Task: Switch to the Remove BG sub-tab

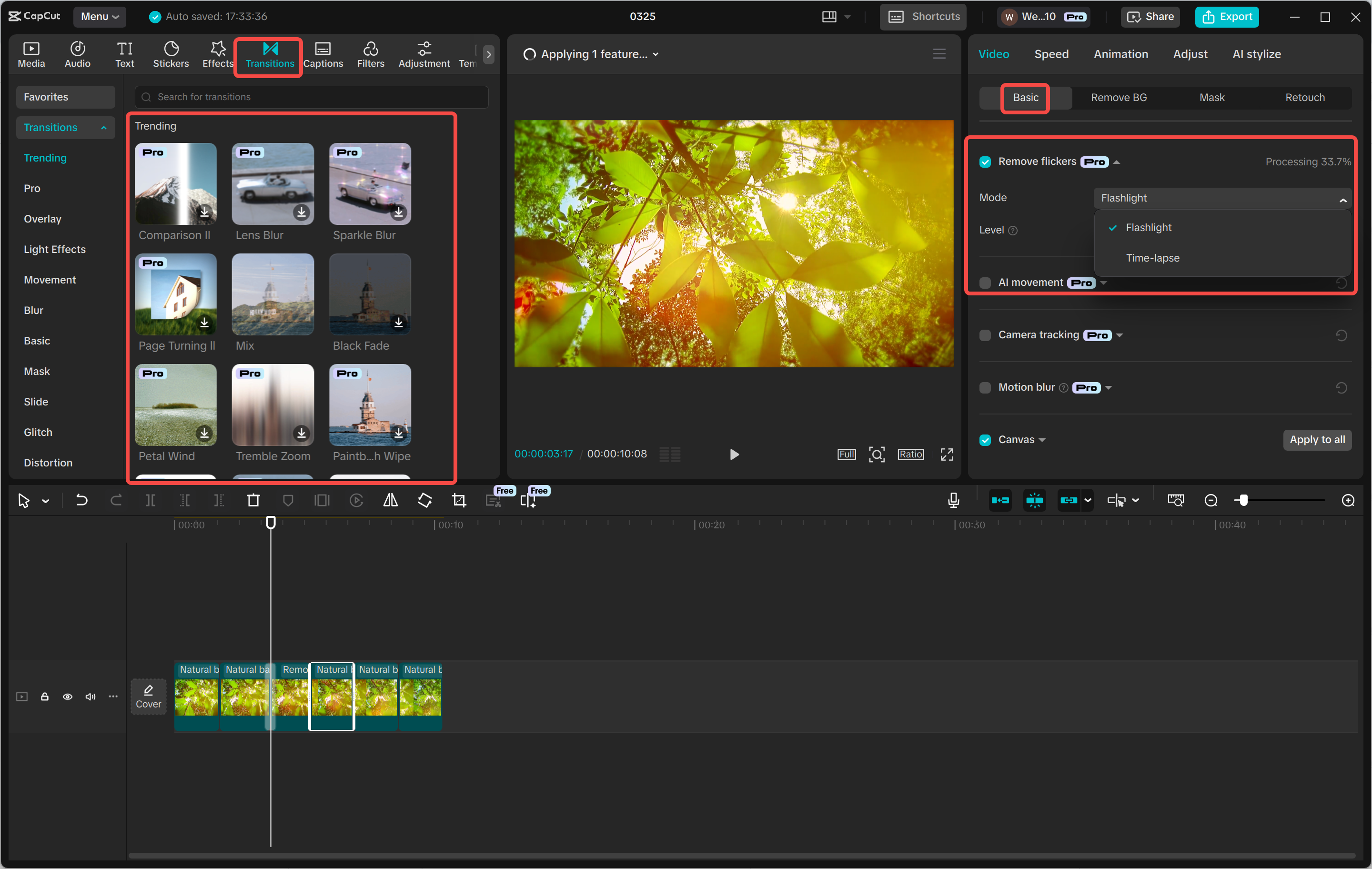Action: pyautogui.click(x=1118, y=98)
